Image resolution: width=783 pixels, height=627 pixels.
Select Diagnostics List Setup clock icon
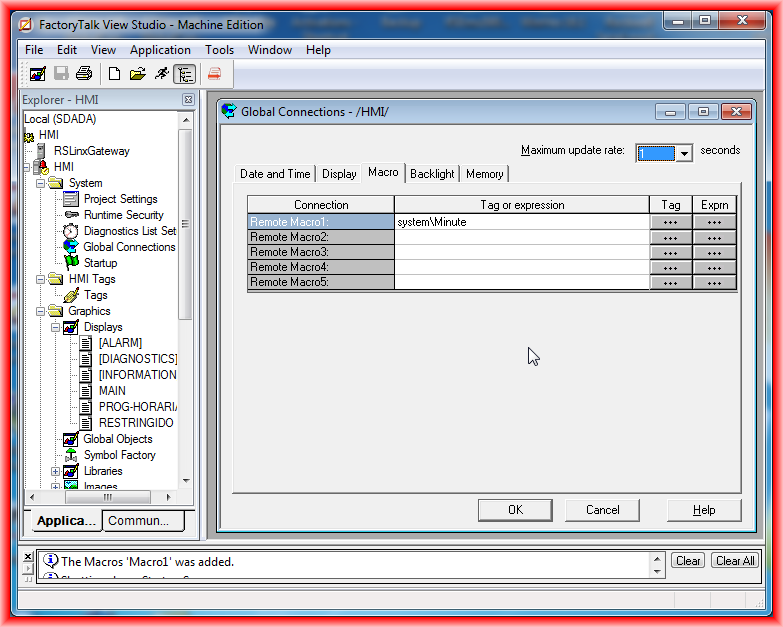coord(71,231)
